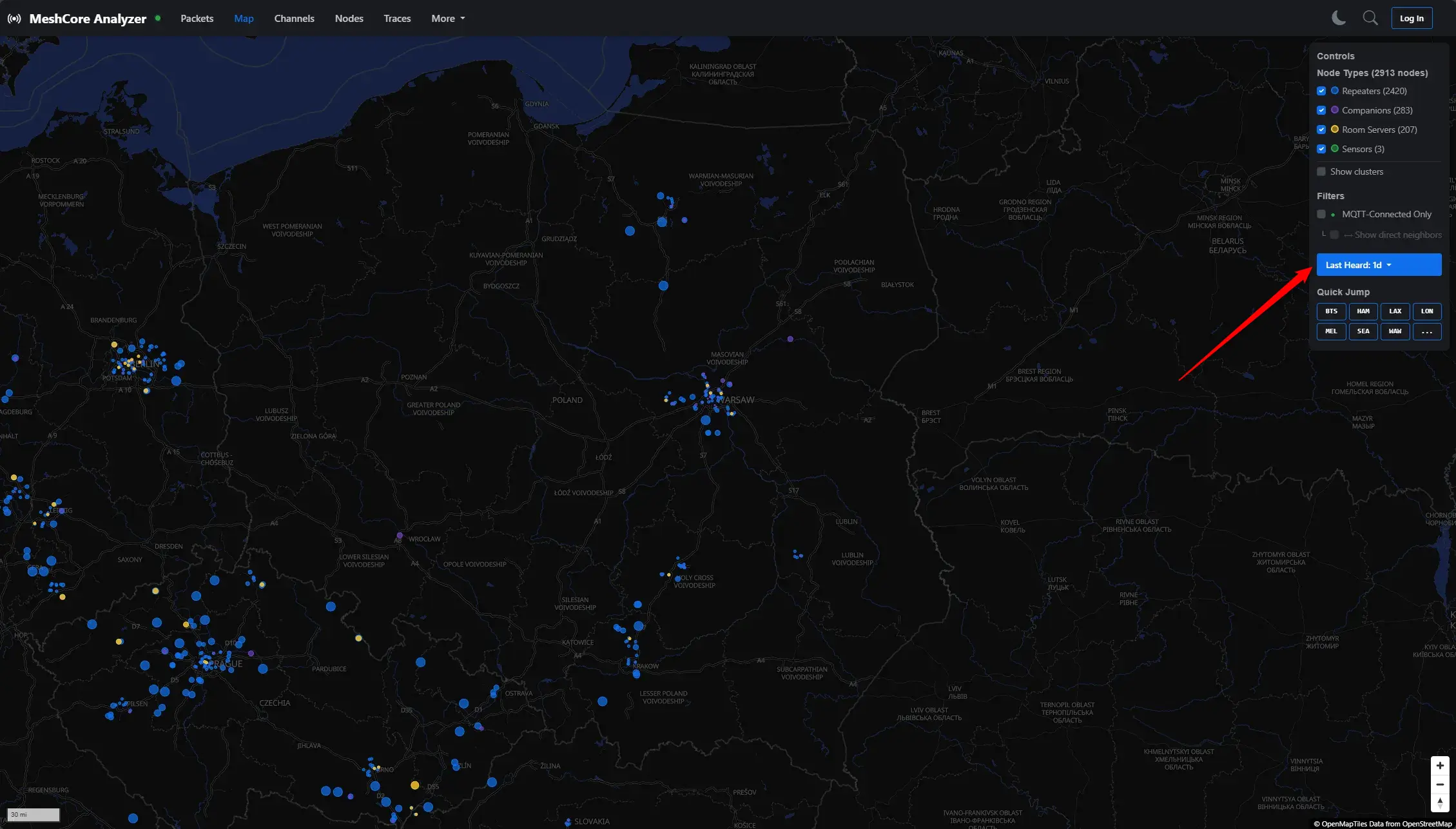Open the OpenStreetMap attribution link
Viewport: 1456px width, 829px height.
point(1426,824)
